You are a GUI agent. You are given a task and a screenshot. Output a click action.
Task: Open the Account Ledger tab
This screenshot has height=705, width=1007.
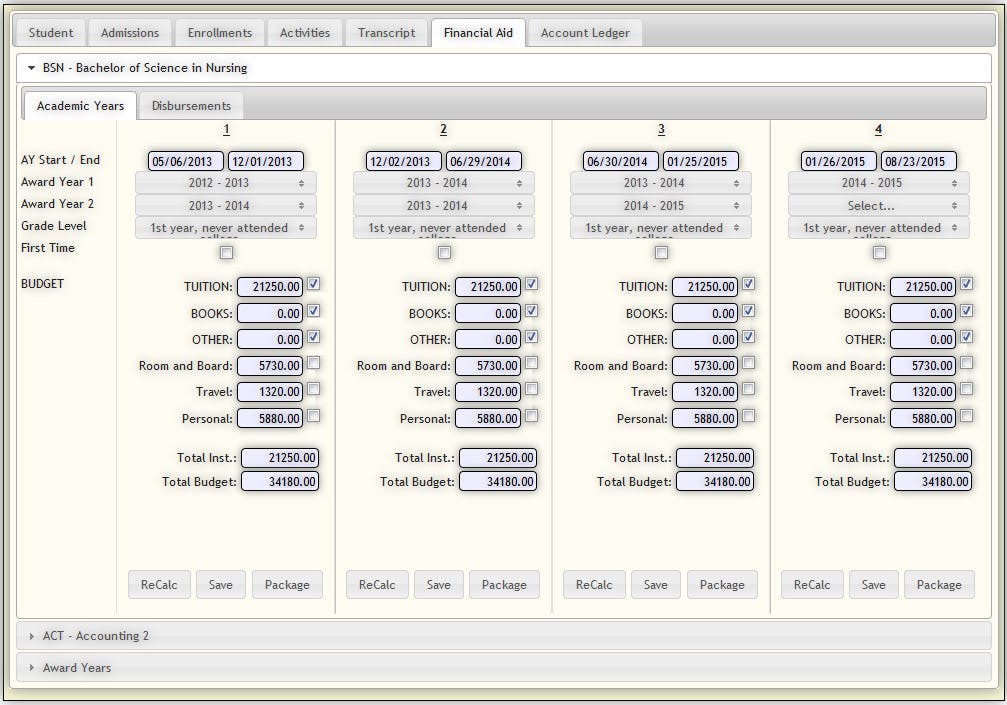(x=585, y=33)
